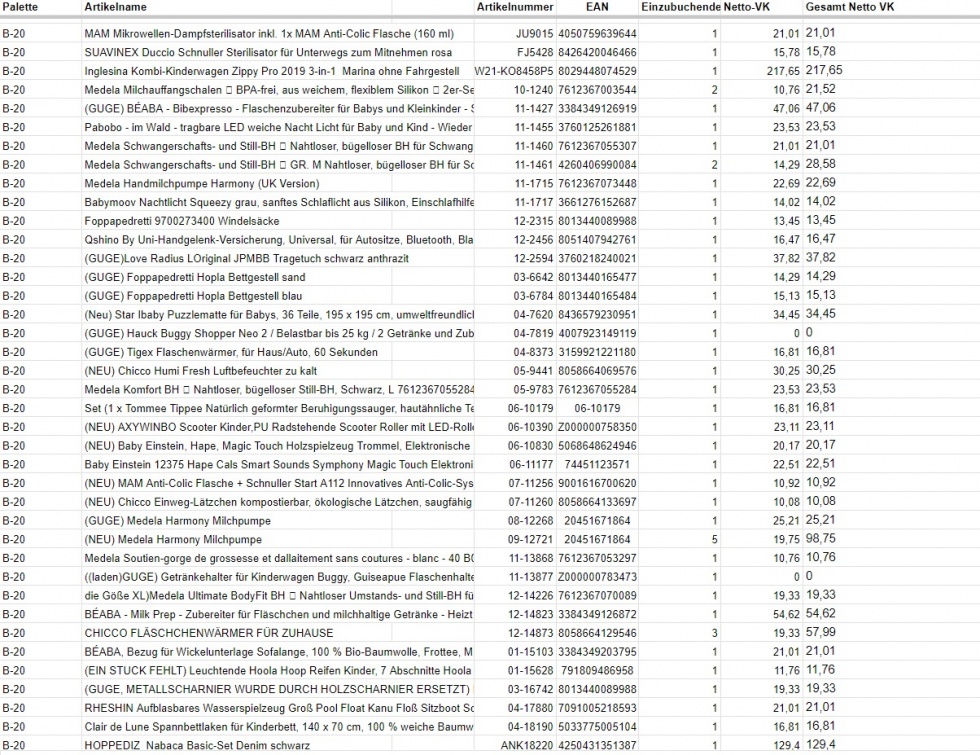Select CHICCO FLÄSCHCHENWÄRMER FÜR ZUHAUSE

click(209, 634)
